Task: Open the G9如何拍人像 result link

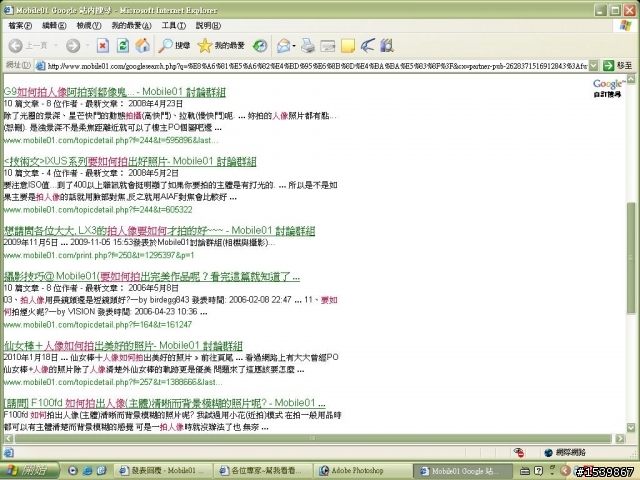Action: [114, 92]
